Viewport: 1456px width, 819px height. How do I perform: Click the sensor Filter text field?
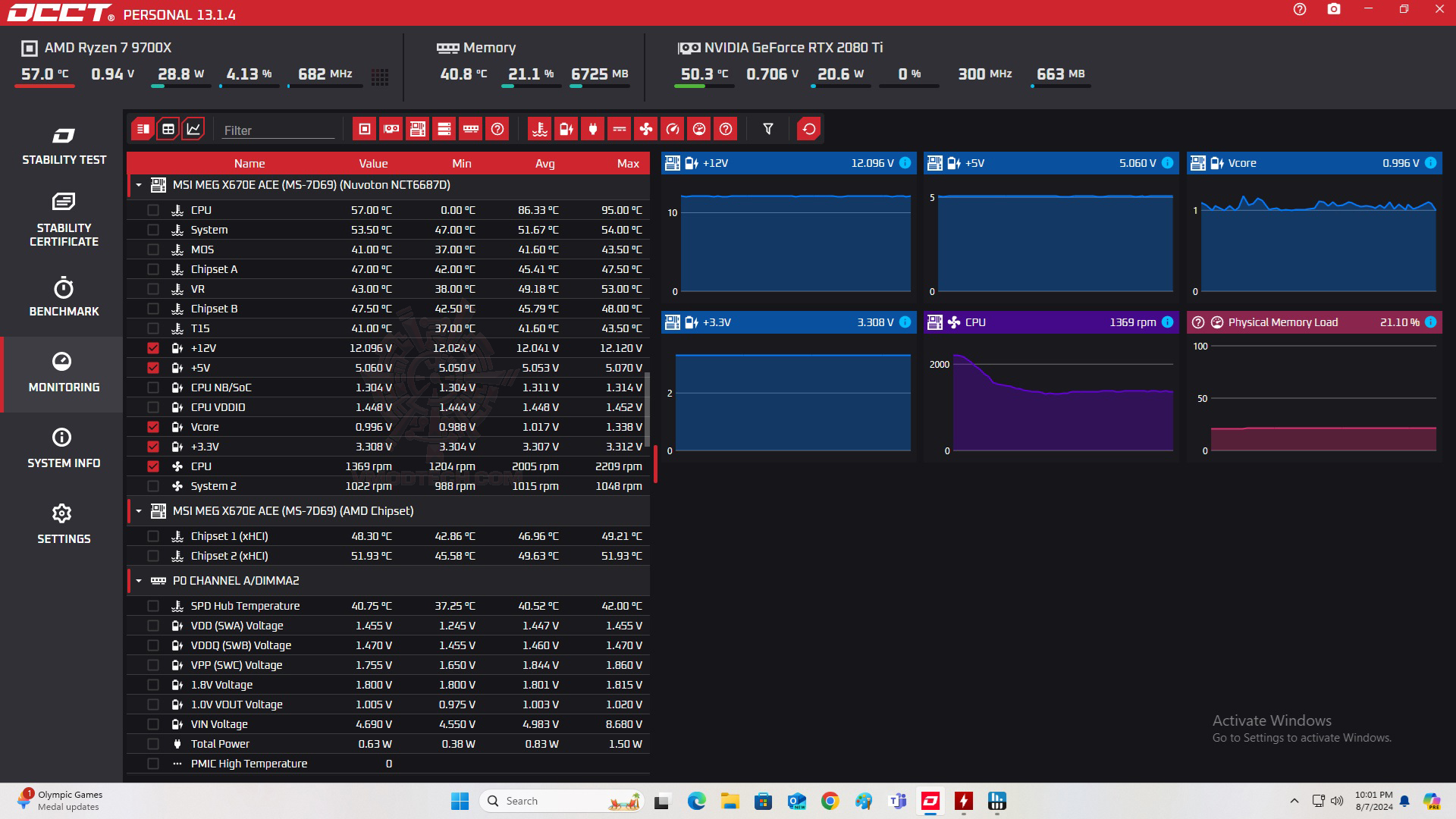coord(278,130)
